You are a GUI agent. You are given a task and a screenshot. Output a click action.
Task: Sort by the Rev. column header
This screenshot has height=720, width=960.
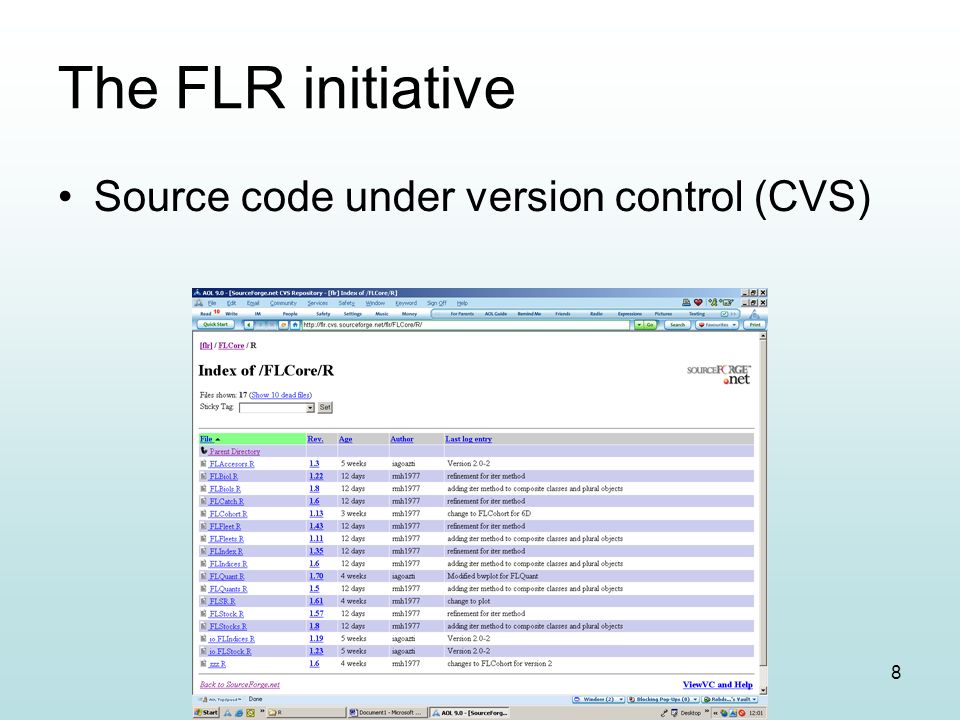pyautogui.click(x=315, y=439)
